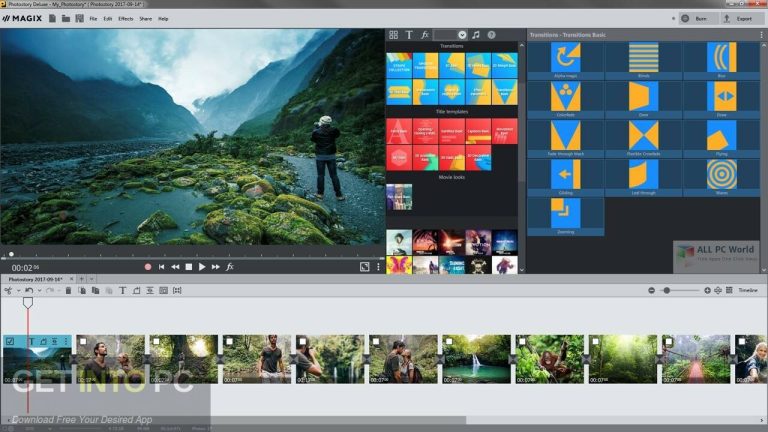Select the Fade through black transition

(x=565, y=139)
